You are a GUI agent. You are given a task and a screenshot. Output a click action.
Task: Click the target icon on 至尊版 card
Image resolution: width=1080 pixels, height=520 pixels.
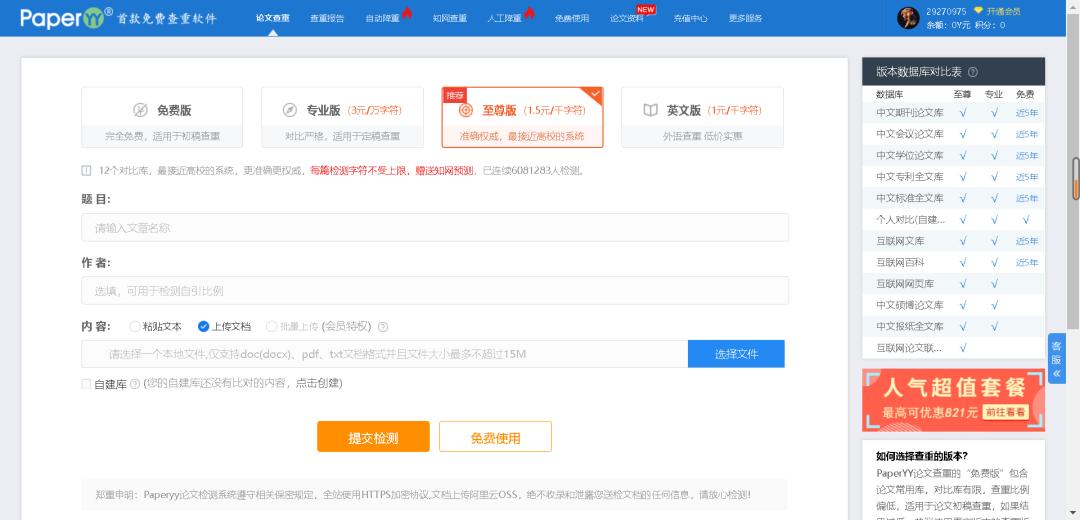point(466,110)
